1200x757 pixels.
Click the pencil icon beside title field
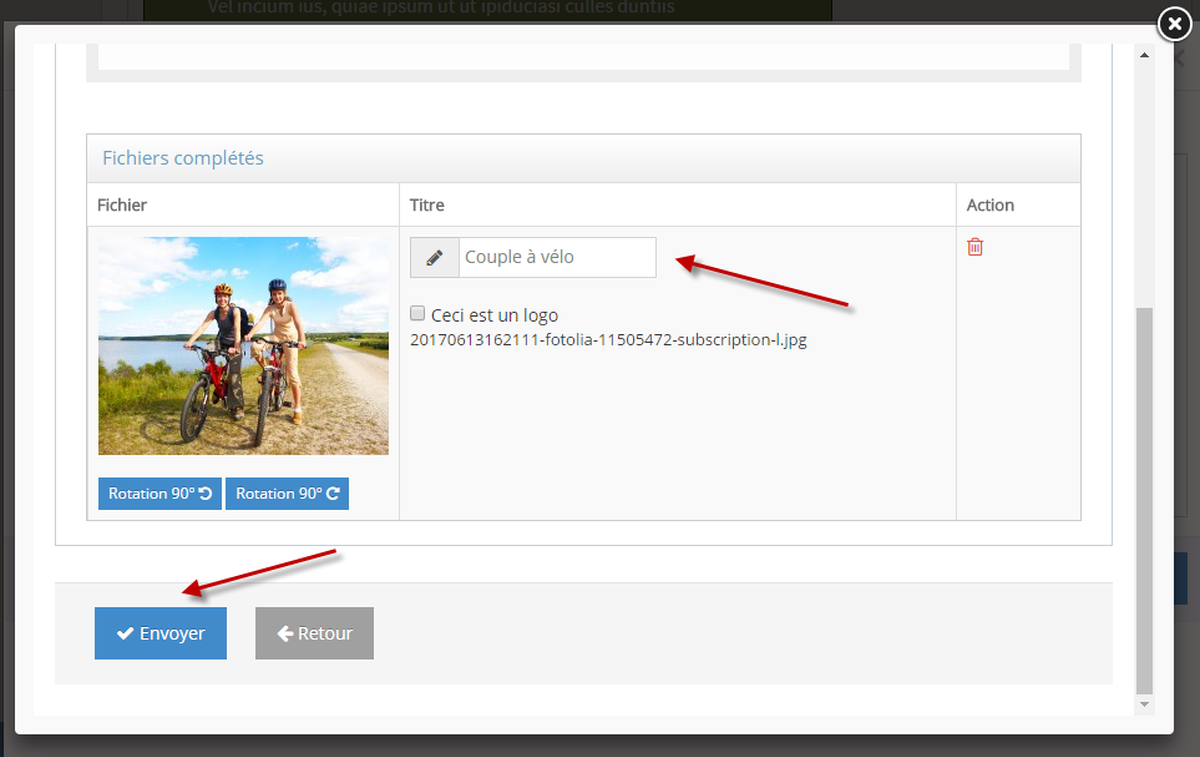[x=435, y=257]
